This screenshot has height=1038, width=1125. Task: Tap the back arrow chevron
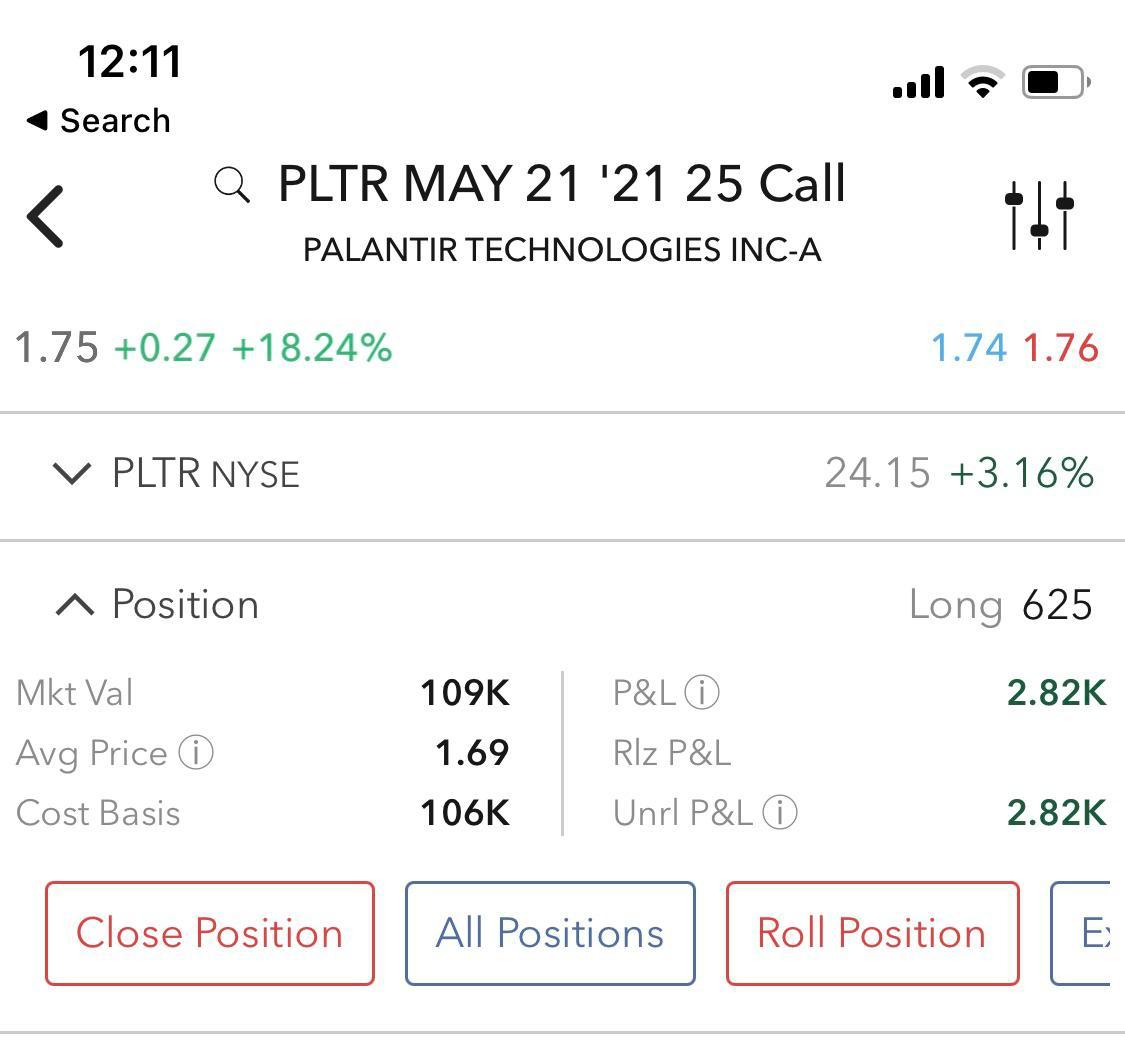(45, 216)
